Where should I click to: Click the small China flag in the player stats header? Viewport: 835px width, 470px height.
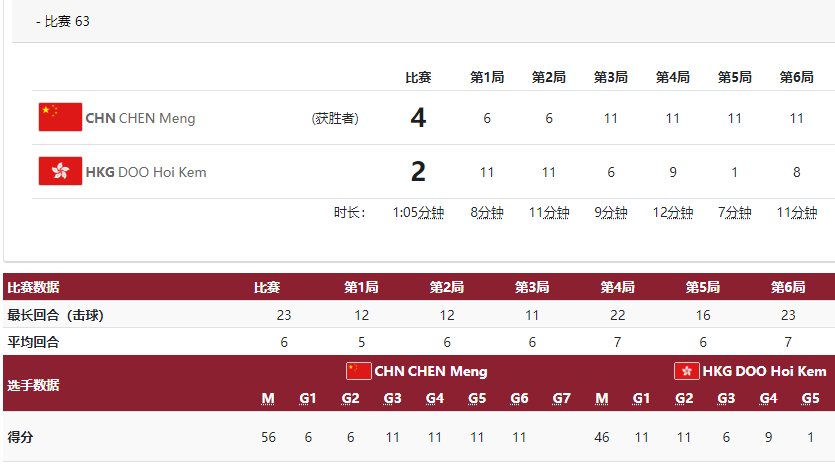(358, 371)
